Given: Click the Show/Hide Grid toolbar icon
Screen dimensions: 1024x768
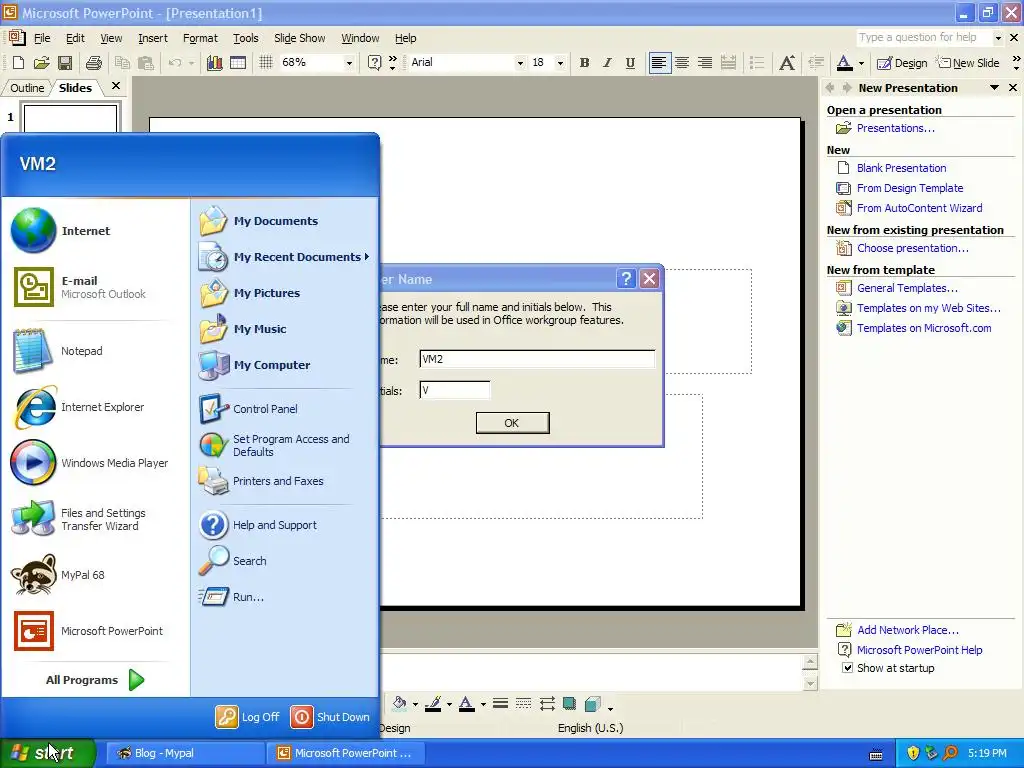Looking at the screenshot, I should 265,63.
